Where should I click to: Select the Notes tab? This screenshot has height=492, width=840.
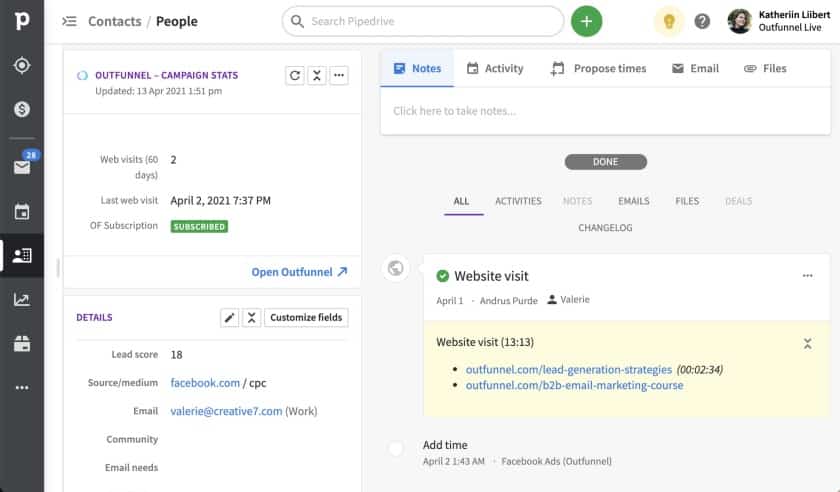[417, 69]
